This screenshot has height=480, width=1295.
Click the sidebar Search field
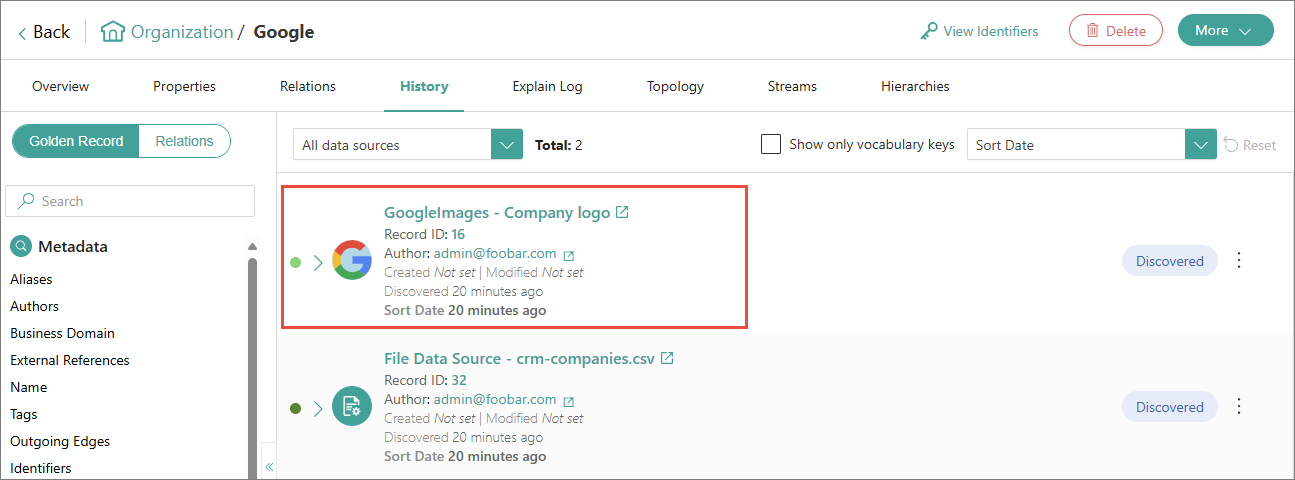pyautogui.click(x=130, y=201)
